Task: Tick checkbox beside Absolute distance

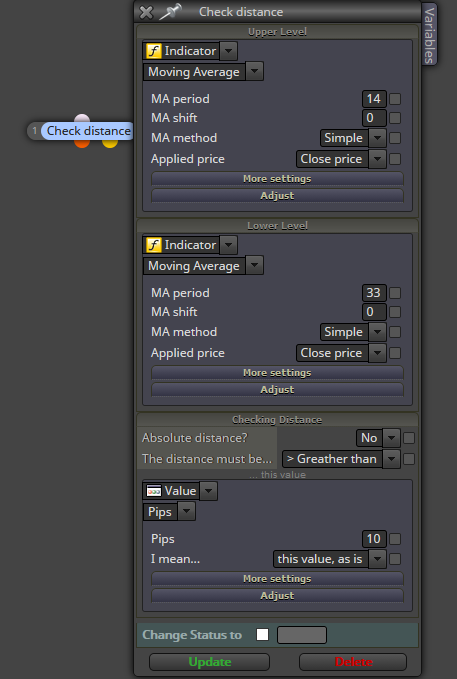Action: (409, 438)
